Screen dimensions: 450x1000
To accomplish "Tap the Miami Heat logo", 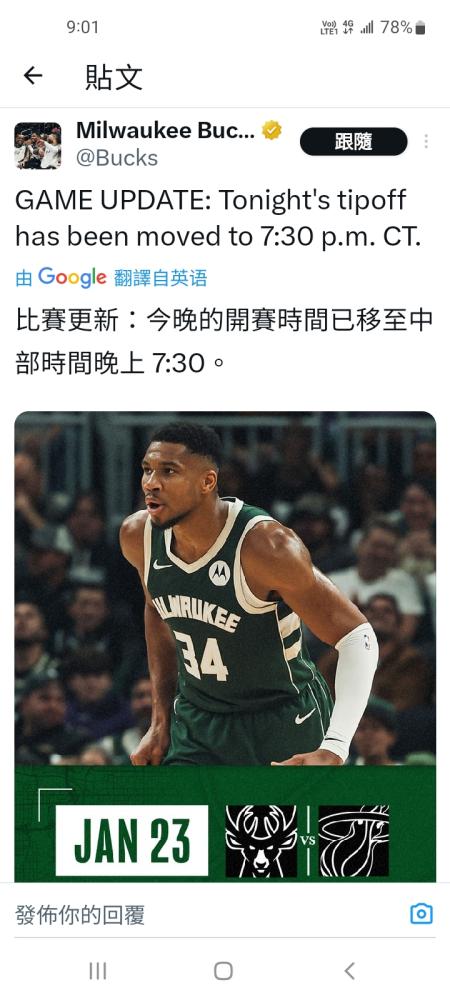I will click(x=354, y=841).
